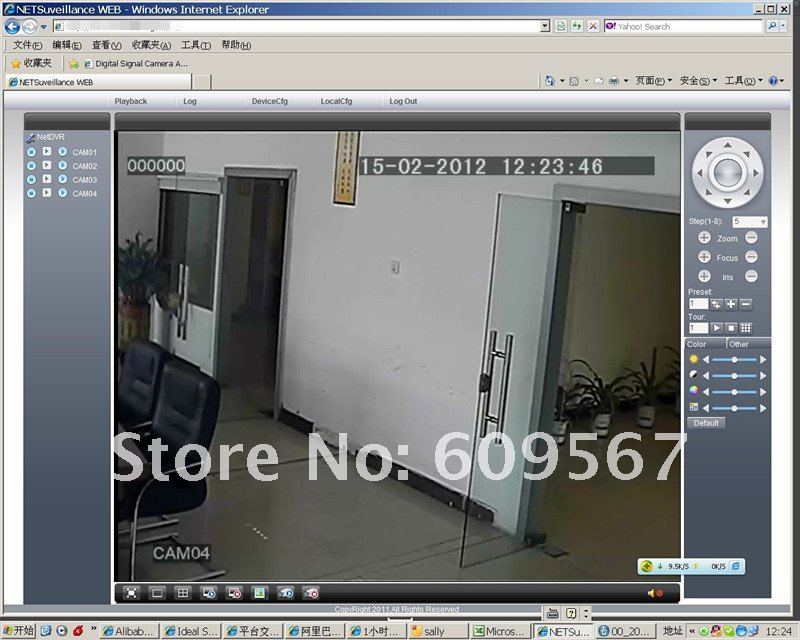Delete preset with the minus icon
This screenshot has width=800, height=640.
coord(746,304)
